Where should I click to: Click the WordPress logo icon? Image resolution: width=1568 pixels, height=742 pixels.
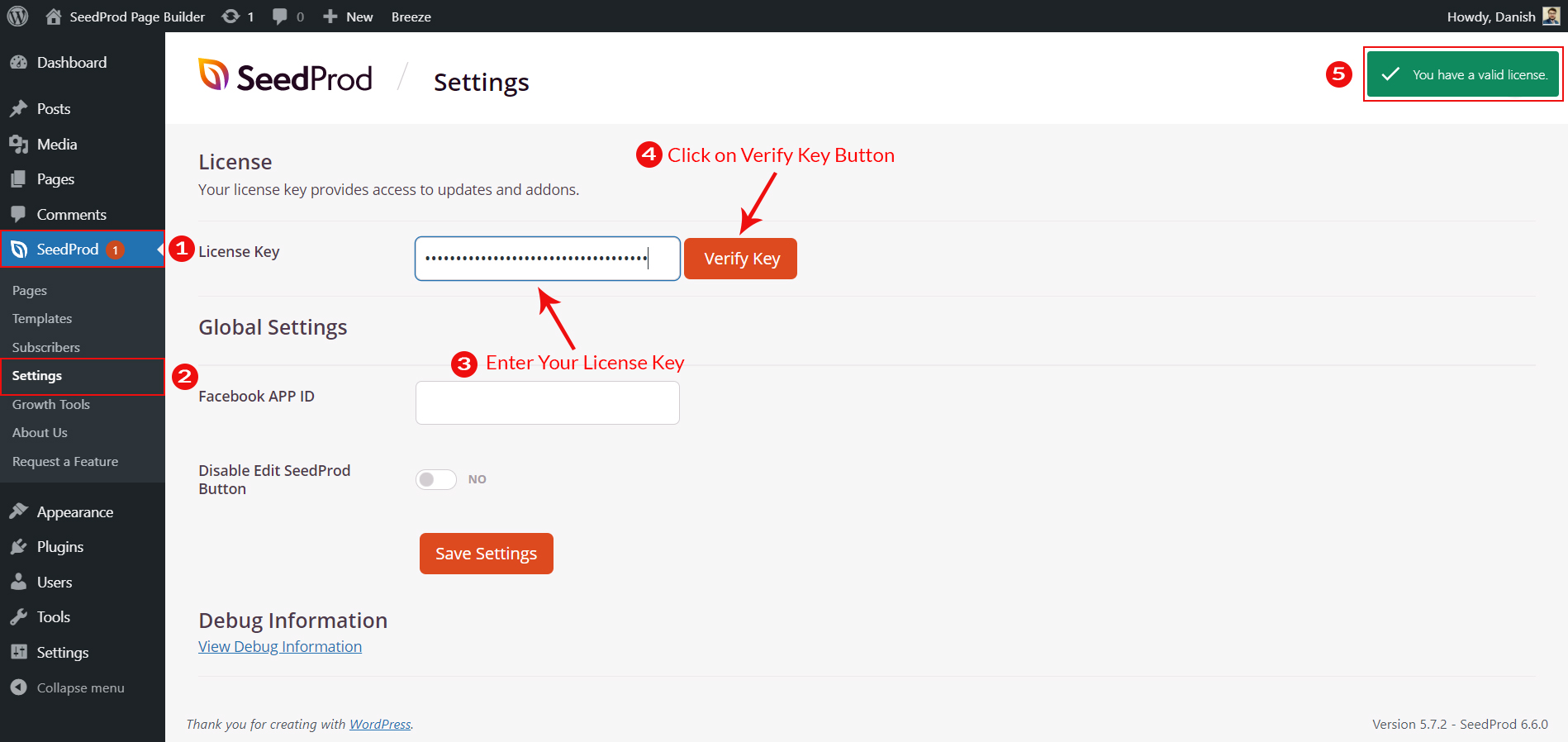click(x=17, y=17)
